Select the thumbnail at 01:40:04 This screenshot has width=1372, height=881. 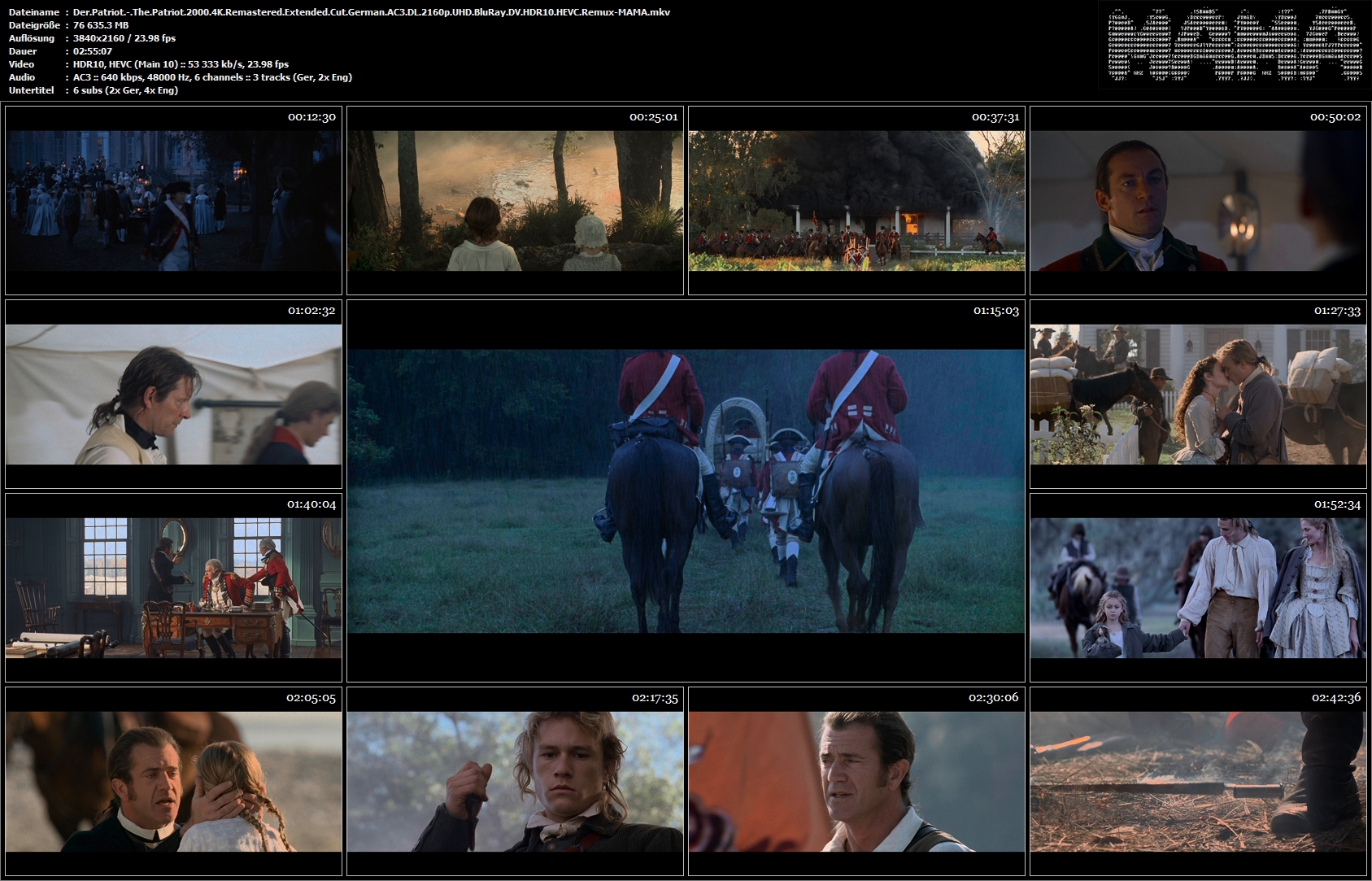click(x=173, y=587)
